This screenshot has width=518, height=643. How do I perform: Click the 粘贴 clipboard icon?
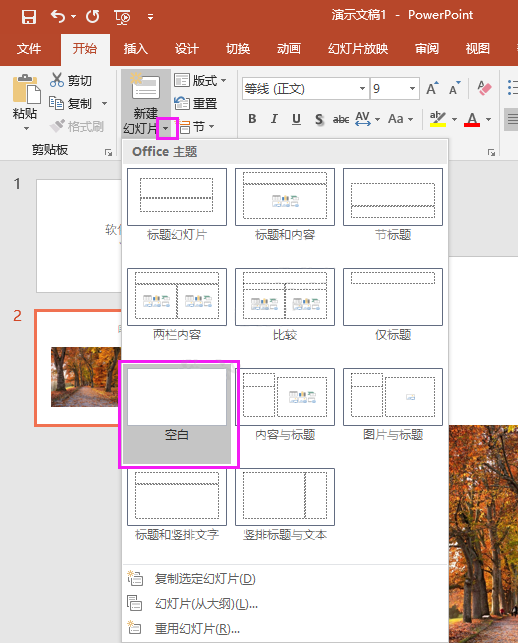26,89
